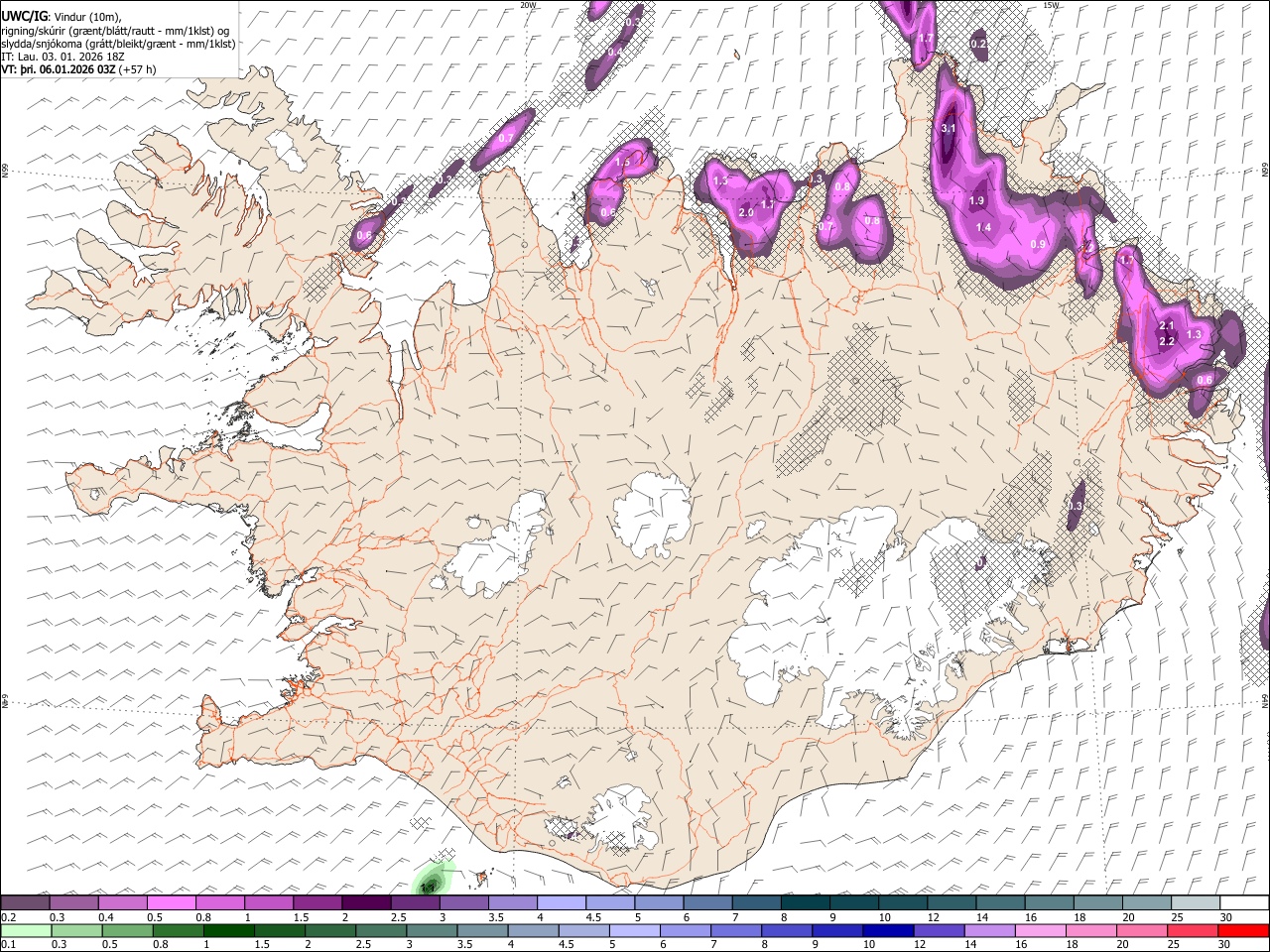
Task: Click the "15W" longitude label at top
Action: point(1050,5)
